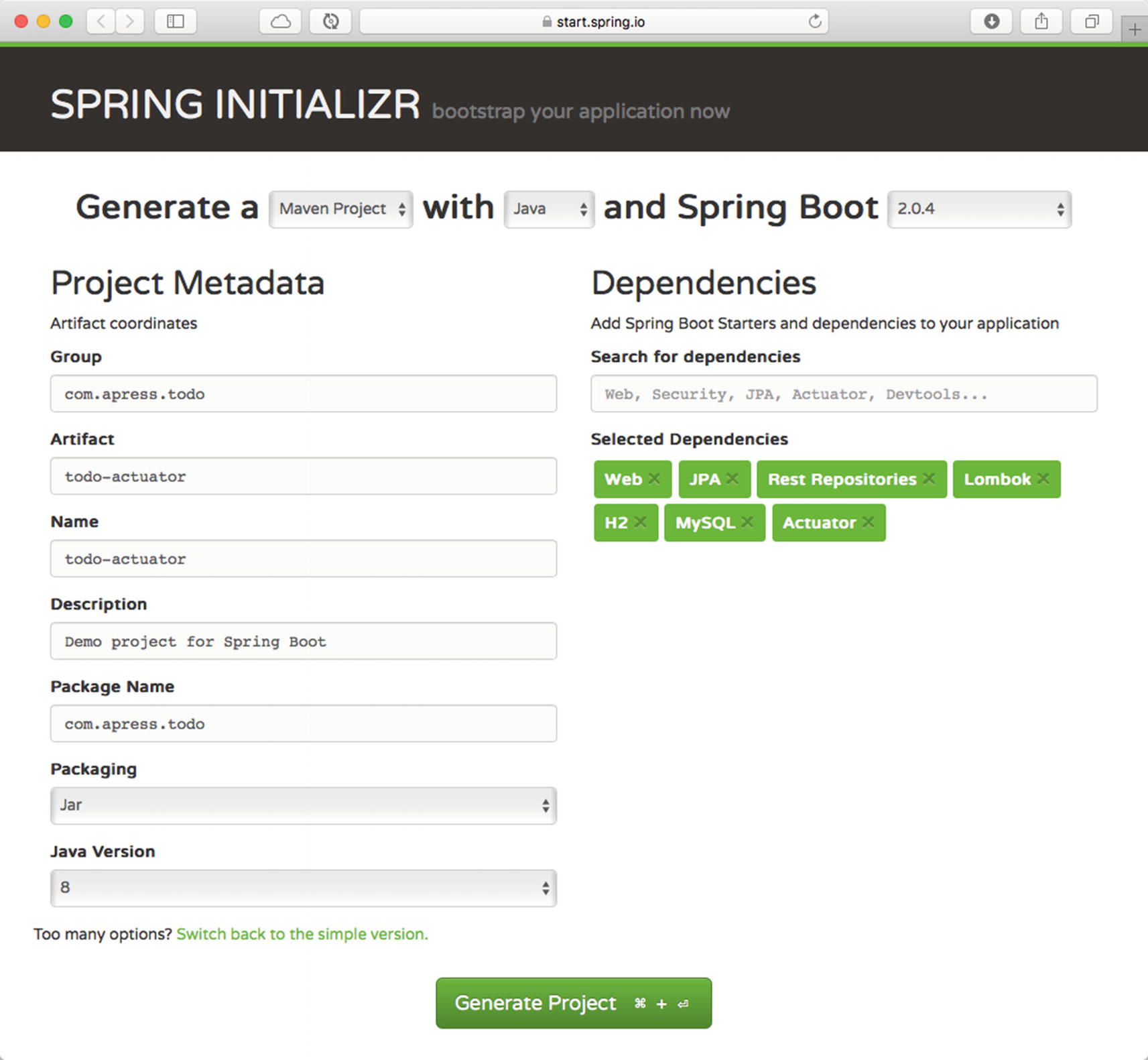This screenshot has height=1060, width=1148.
Task: Delete the Rest Repositories dependency tag
Action: click(929, 479)
